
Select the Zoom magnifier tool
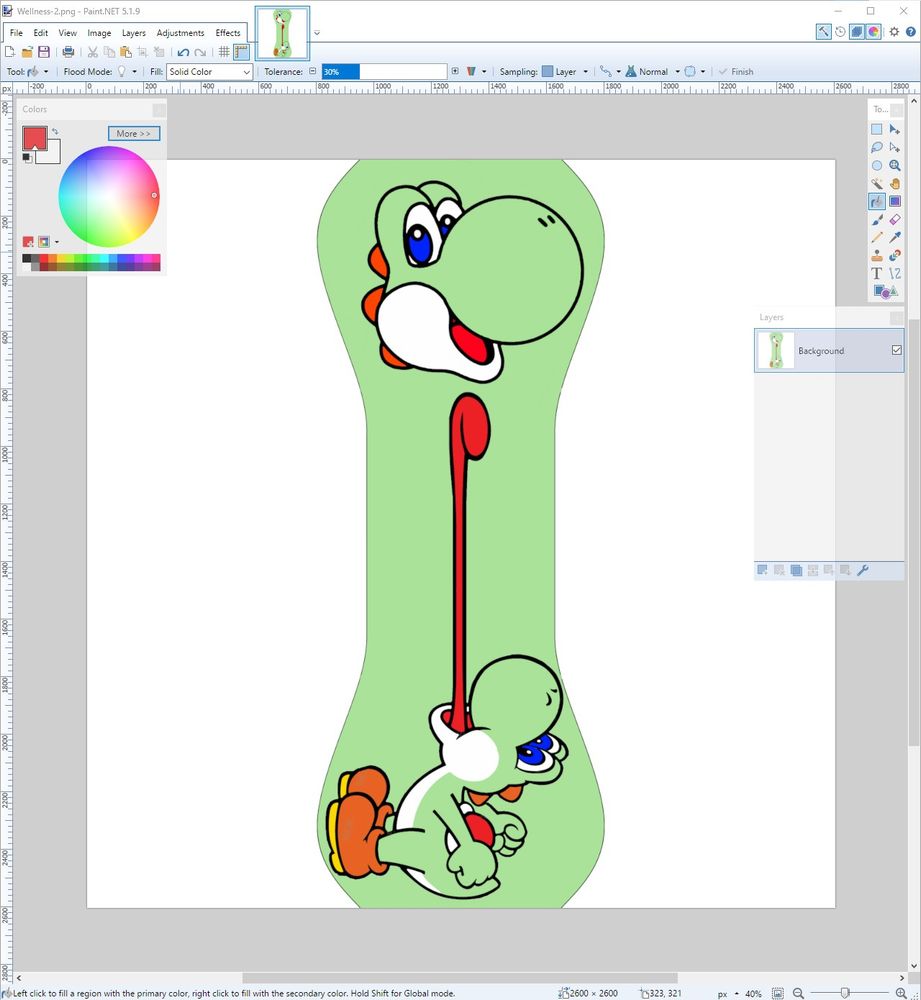(895, 165)
